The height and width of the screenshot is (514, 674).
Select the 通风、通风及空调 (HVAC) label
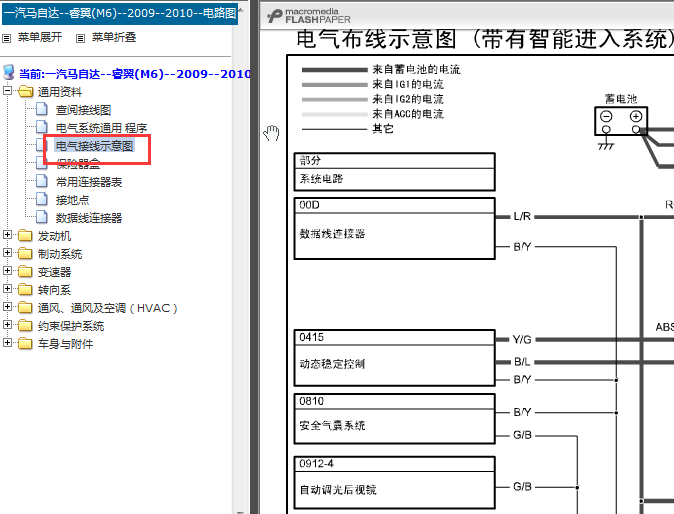107,308
